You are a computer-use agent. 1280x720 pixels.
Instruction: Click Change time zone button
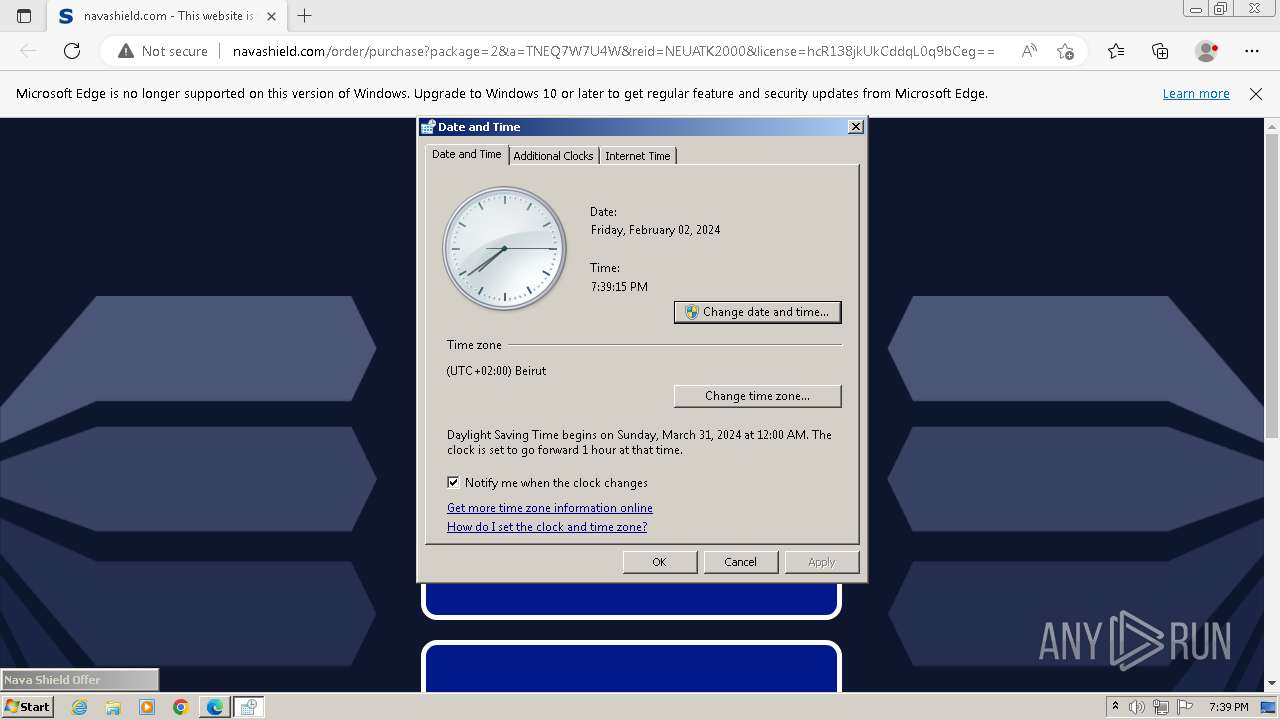click(758, 396)
